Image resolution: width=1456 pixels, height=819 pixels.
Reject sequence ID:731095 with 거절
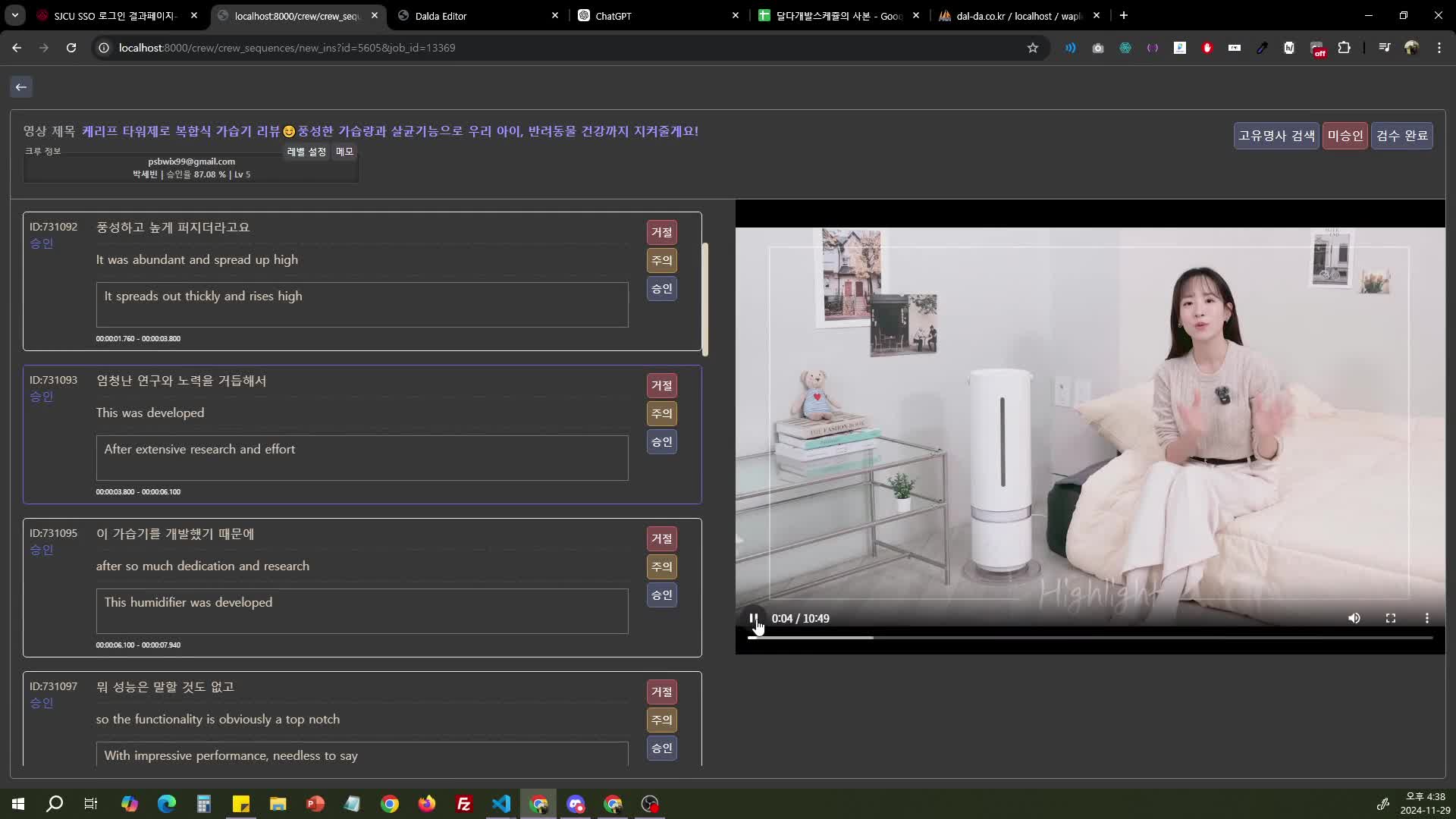pyautogui.click(x=662, y=538)
